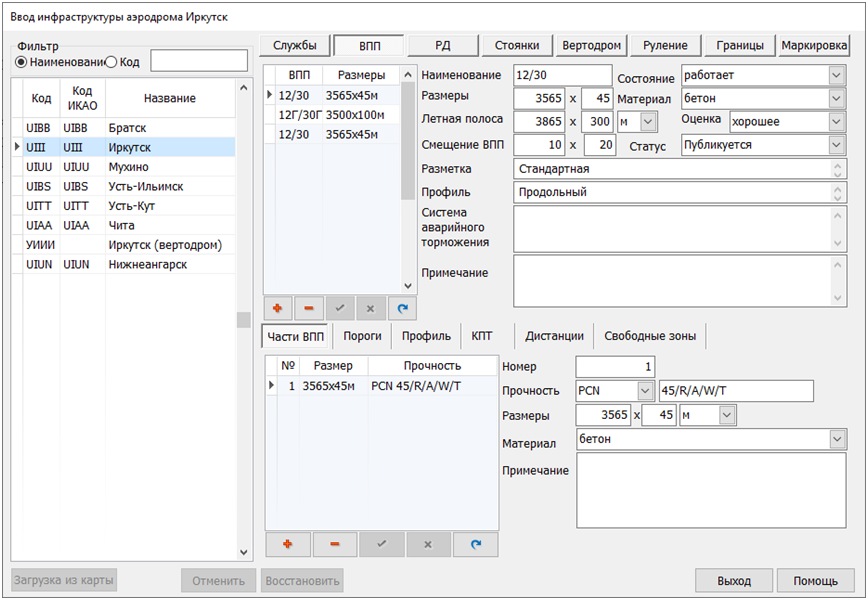Viewport: 868px width, 600px height.
Task: Click the Помощь button
Action: point(816,581)
